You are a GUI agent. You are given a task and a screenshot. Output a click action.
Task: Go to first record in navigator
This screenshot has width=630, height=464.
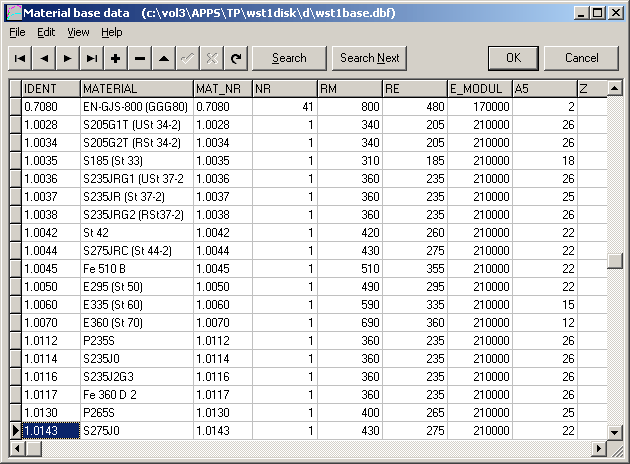click(x=20, y=58)
